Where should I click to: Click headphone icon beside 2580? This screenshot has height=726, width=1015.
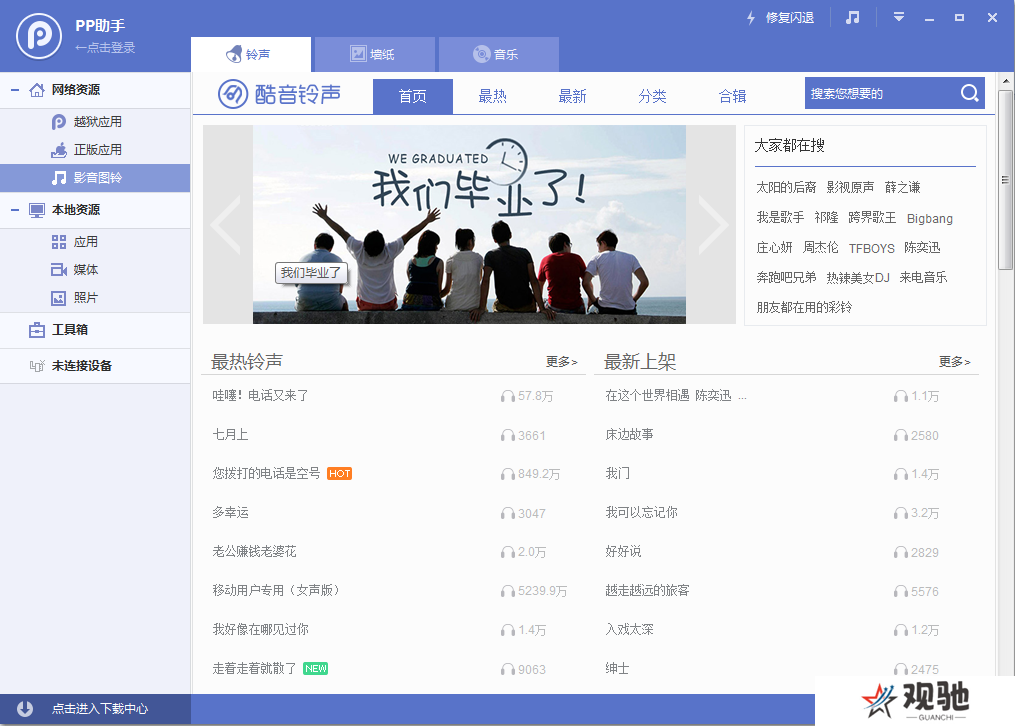pos(900,435)
